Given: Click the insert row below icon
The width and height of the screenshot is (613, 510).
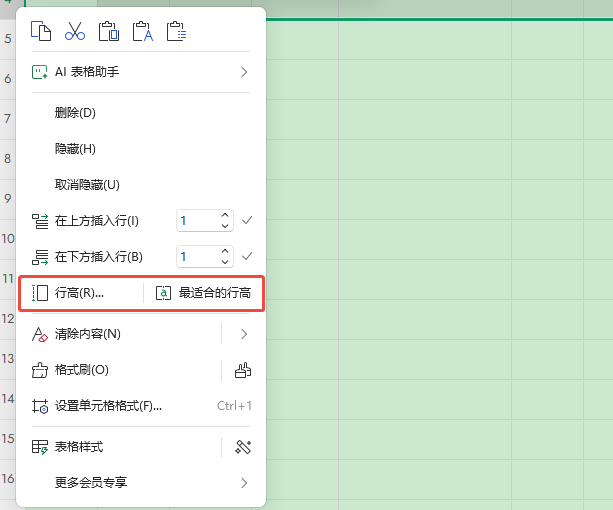Looking at the screenshot, I should (x=40, y=257).
